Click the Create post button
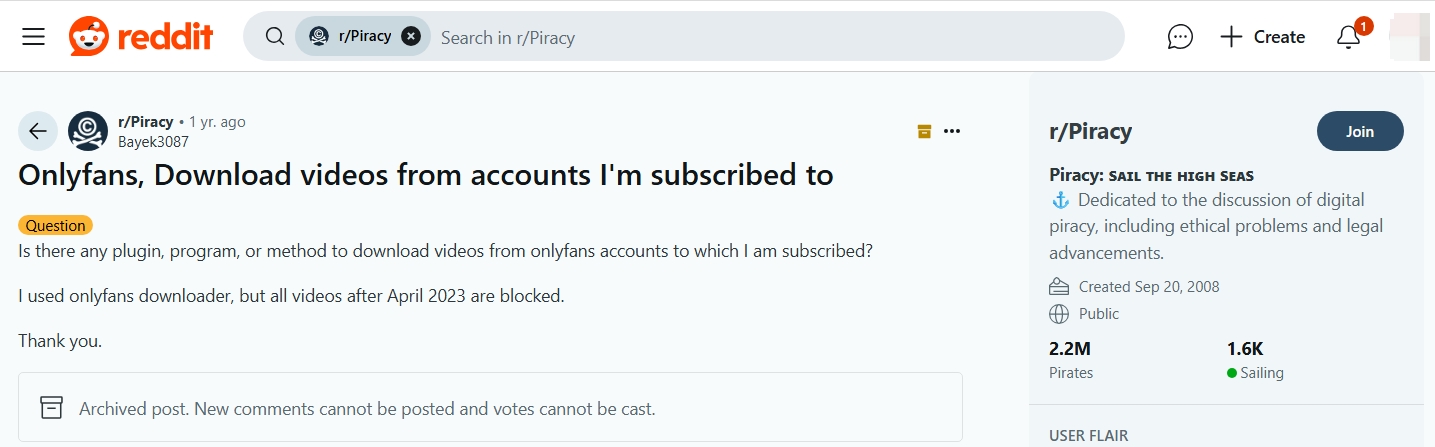 click(1262, 37)
